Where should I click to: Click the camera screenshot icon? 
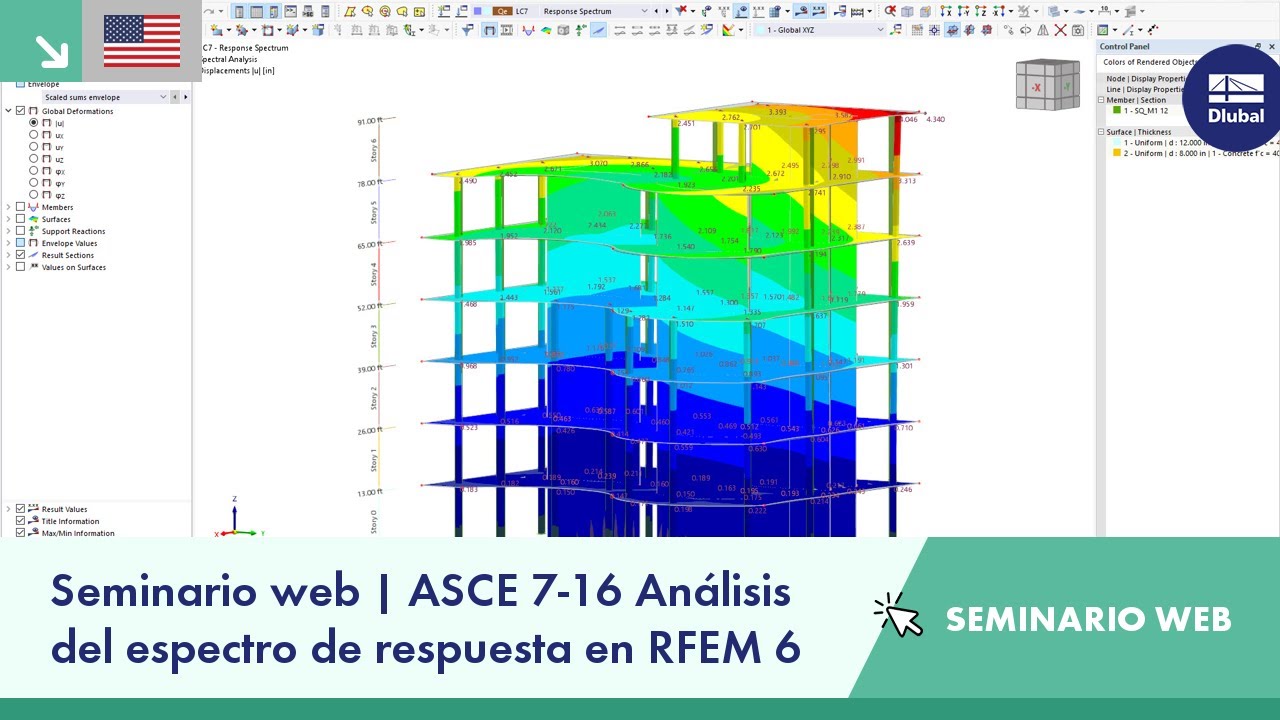click(1077, 30)
